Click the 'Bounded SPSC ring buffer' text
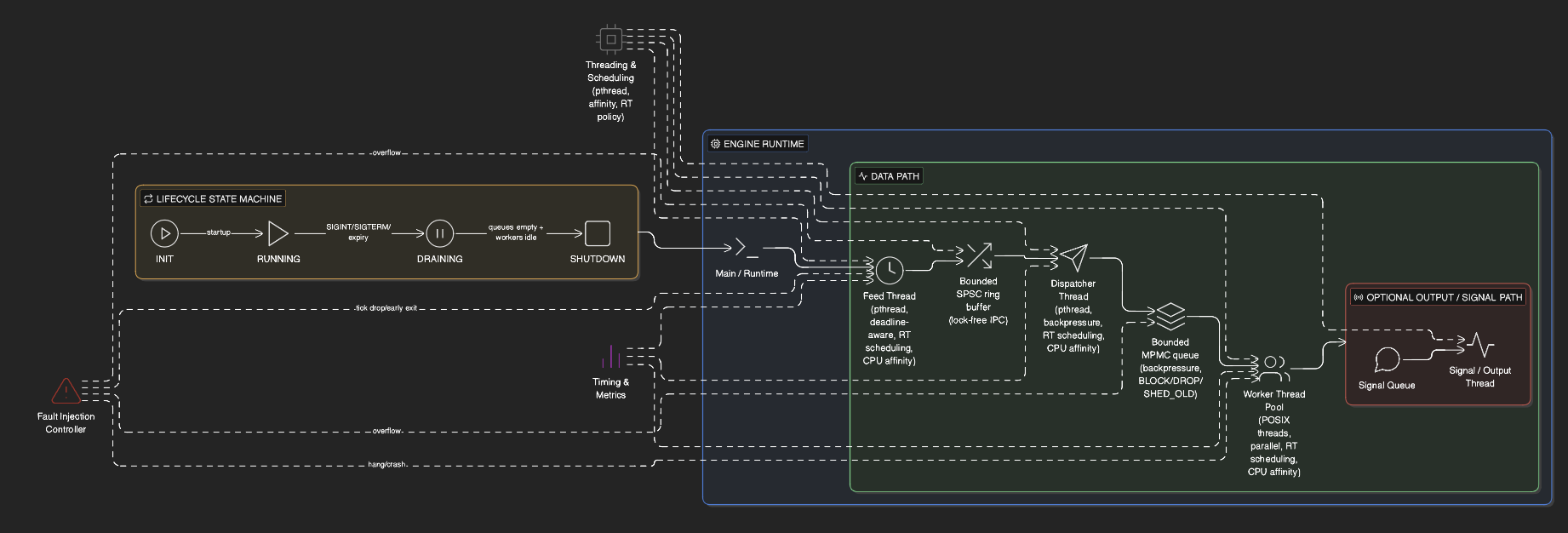This screenshot has width=1568, height=533. tap(978, 301)
